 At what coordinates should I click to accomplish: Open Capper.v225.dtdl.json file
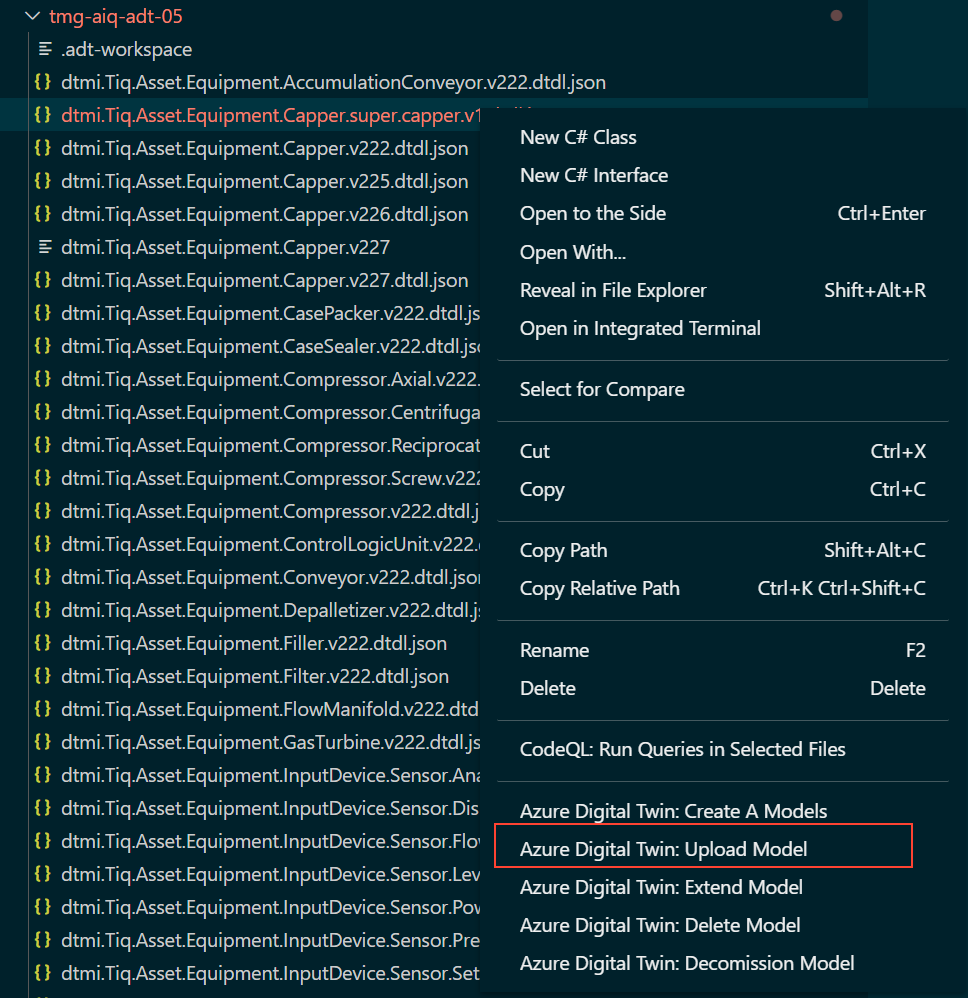[x=265, y=182]
